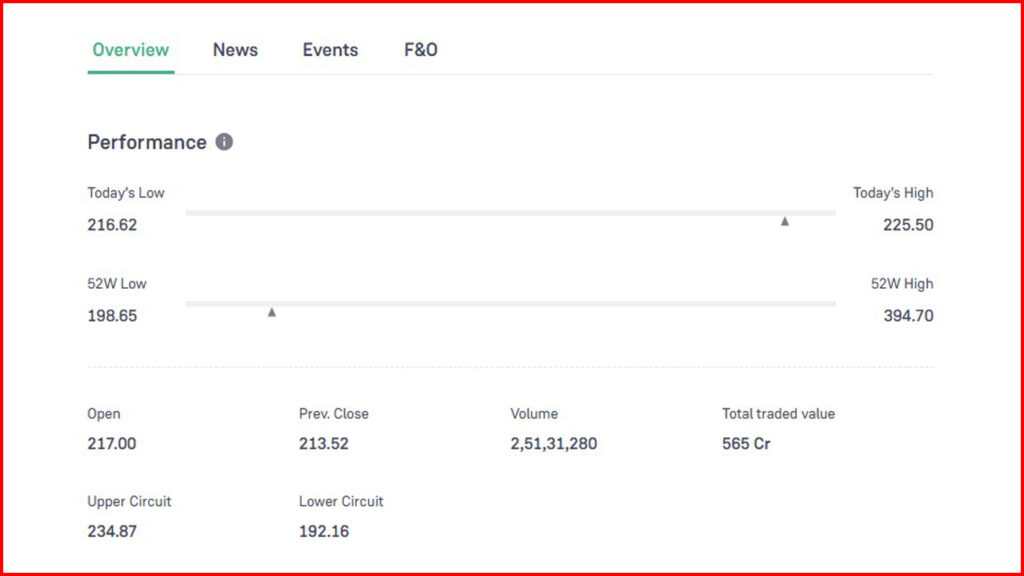Click the Open price 217.00

click(112, 443)
